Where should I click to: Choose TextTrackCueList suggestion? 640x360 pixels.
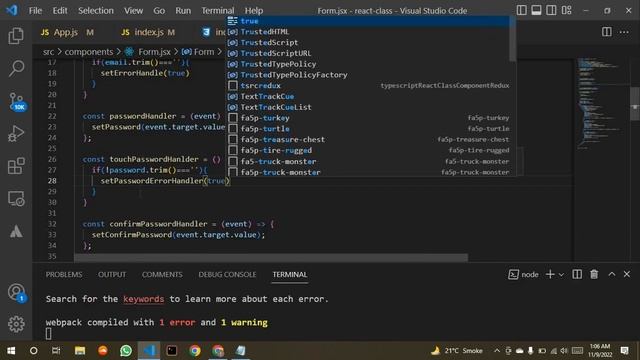point(368,107)
